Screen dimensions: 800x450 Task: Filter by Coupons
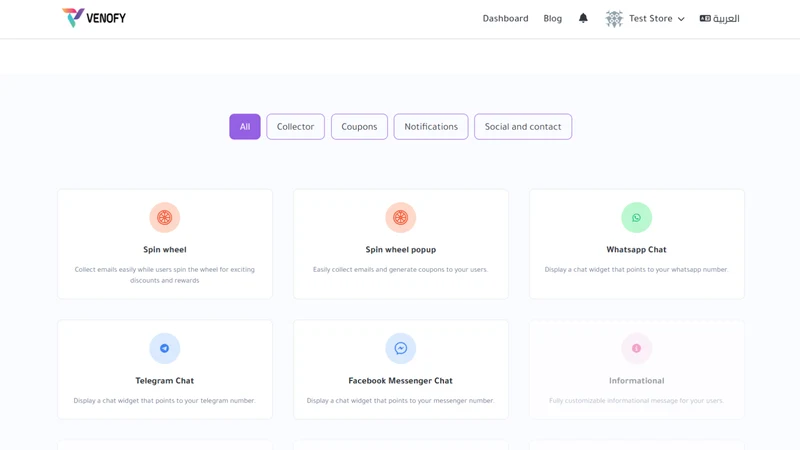tap(359, 127)
